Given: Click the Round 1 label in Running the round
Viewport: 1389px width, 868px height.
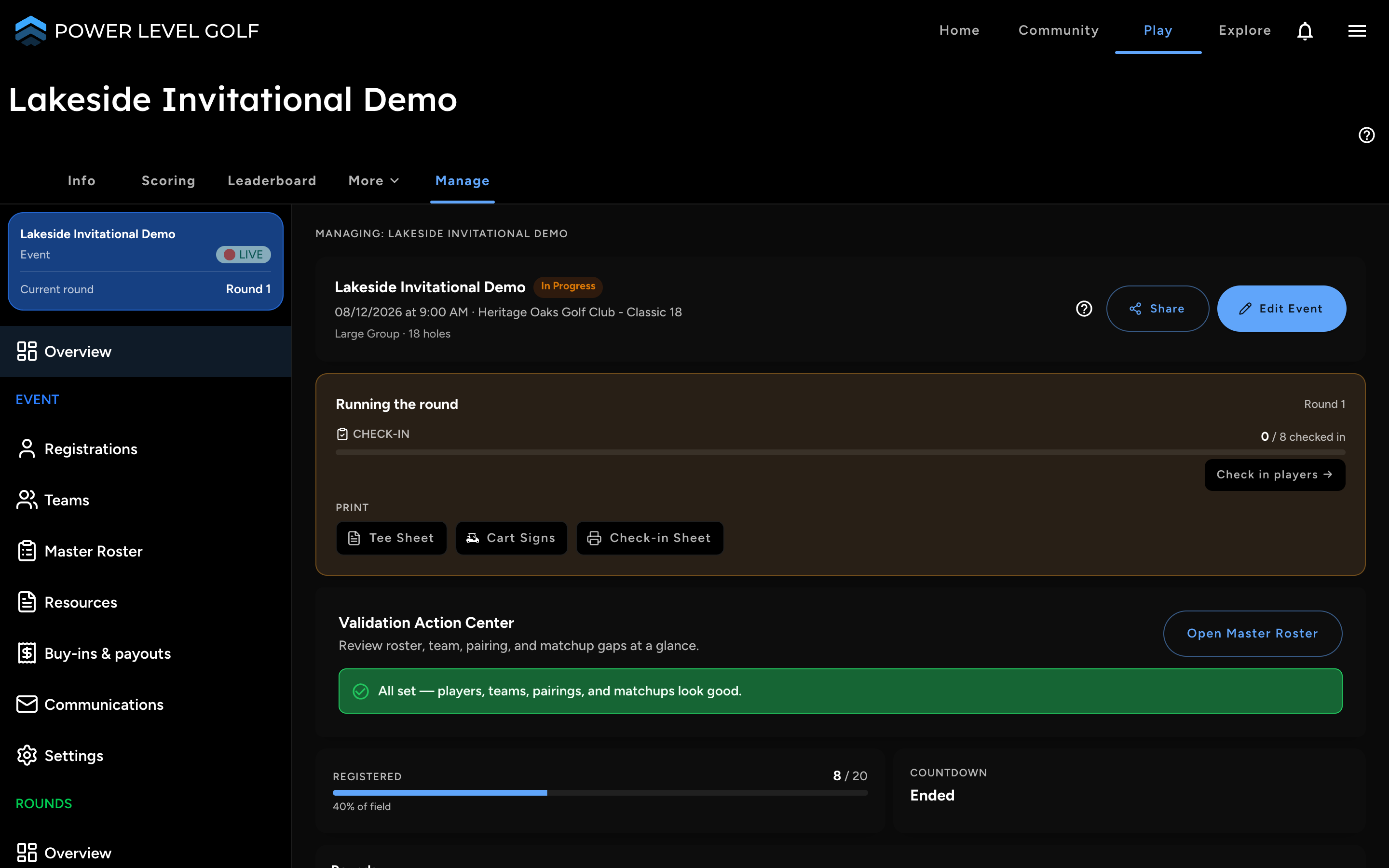Looking at the screenshot, I should [x=1324, y=404].
